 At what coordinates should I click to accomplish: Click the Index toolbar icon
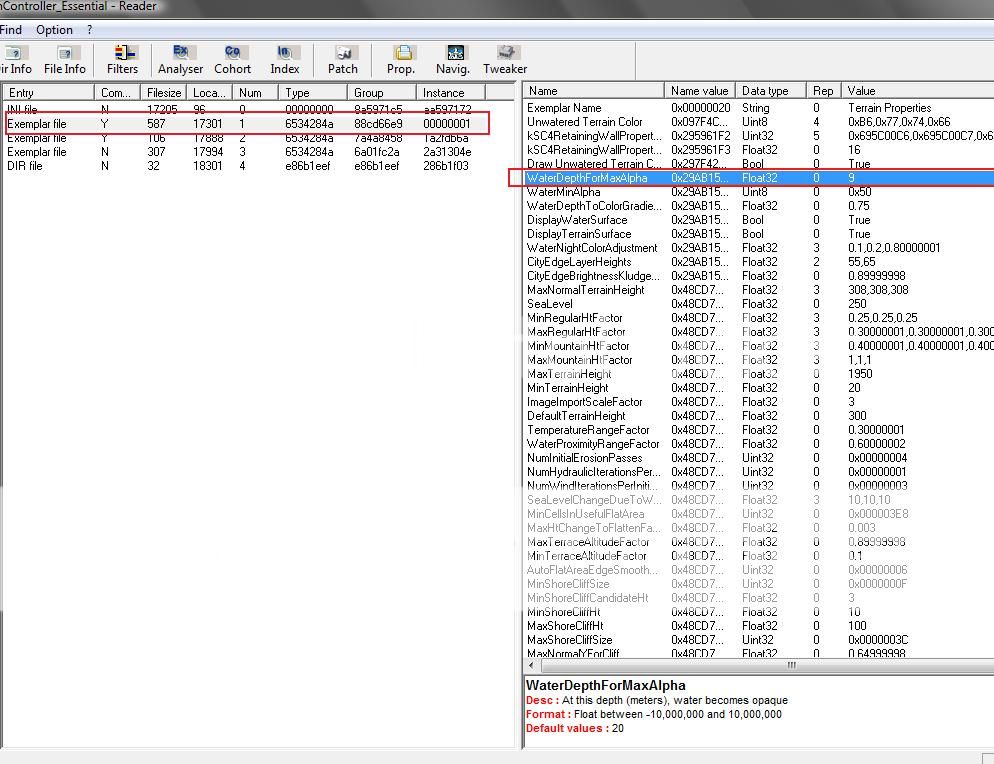(x=284, y=59)
